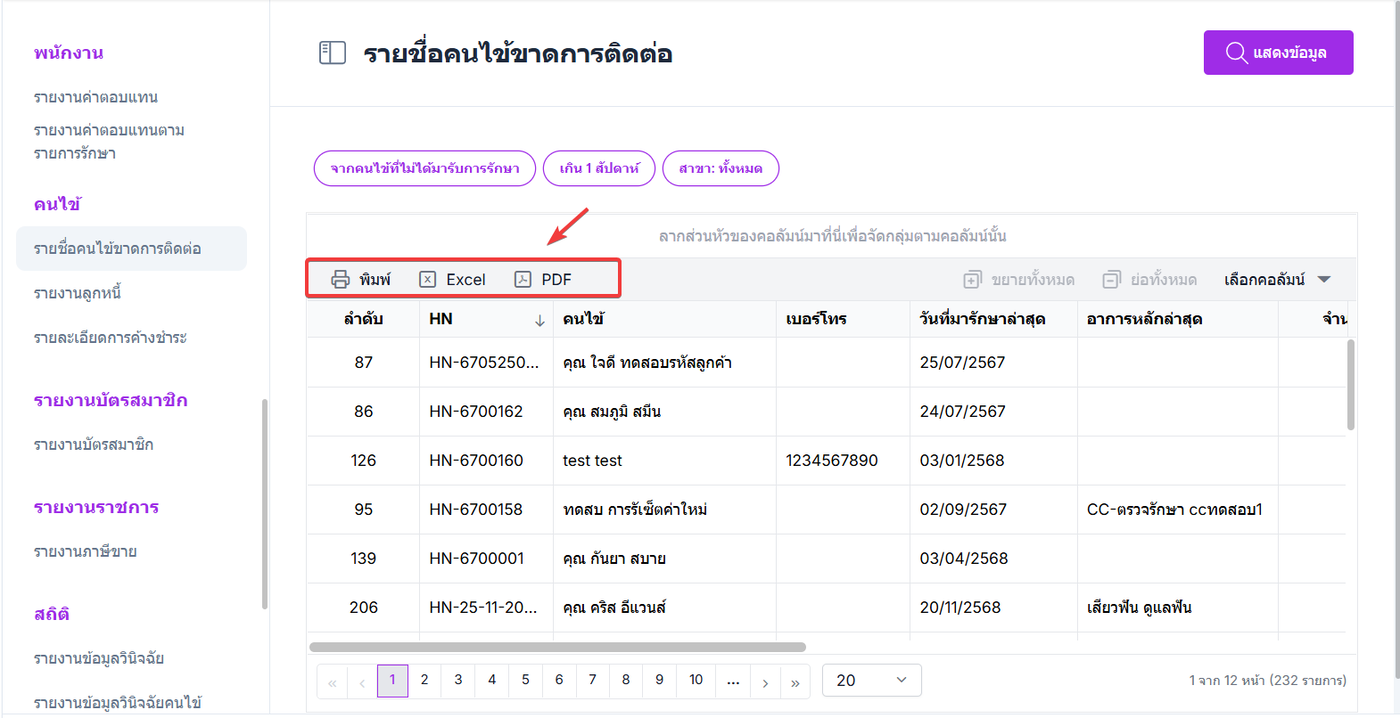The width and height of the screenshot is (1400, 718).
Task: Click the sort arrow in HN column
Action: [x=540, y=320]
